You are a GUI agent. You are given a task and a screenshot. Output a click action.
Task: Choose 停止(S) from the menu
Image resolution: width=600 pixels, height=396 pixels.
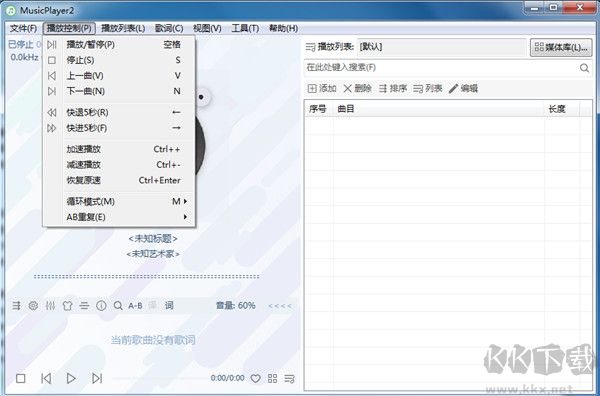pyautogui.click(x=119, y=60)
